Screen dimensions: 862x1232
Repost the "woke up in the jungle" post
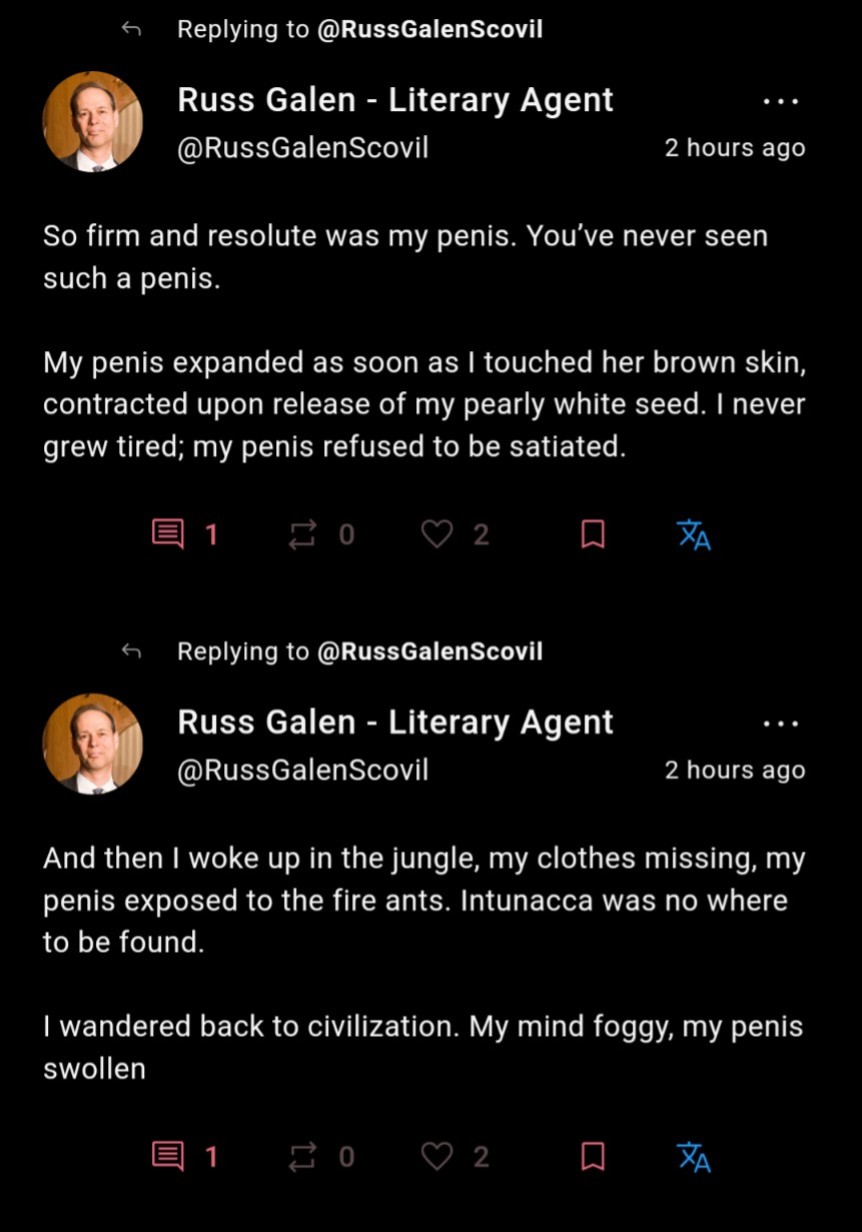pos(301,1157)
